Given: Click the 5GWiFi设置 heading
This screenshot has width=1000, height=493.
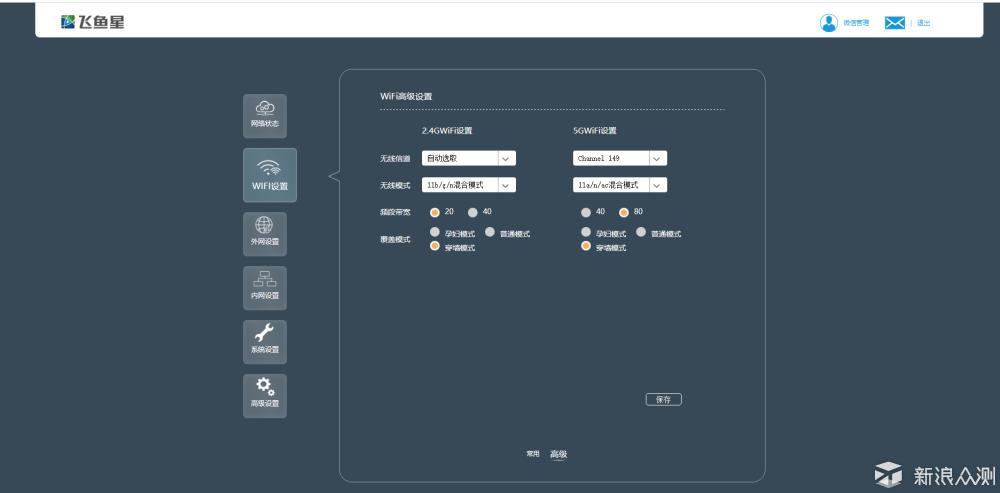Looking at the screenshot, I should (x=595, y=131).
